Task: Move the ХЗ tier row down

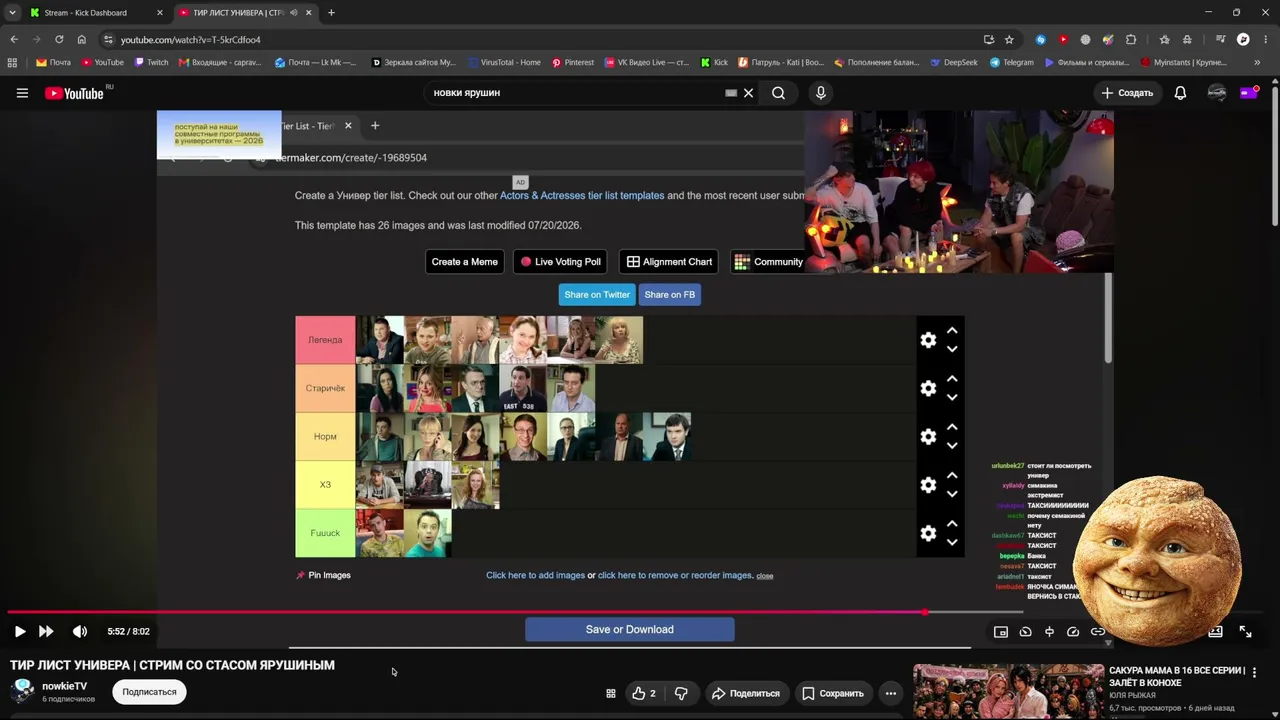Action: point(952,494)
